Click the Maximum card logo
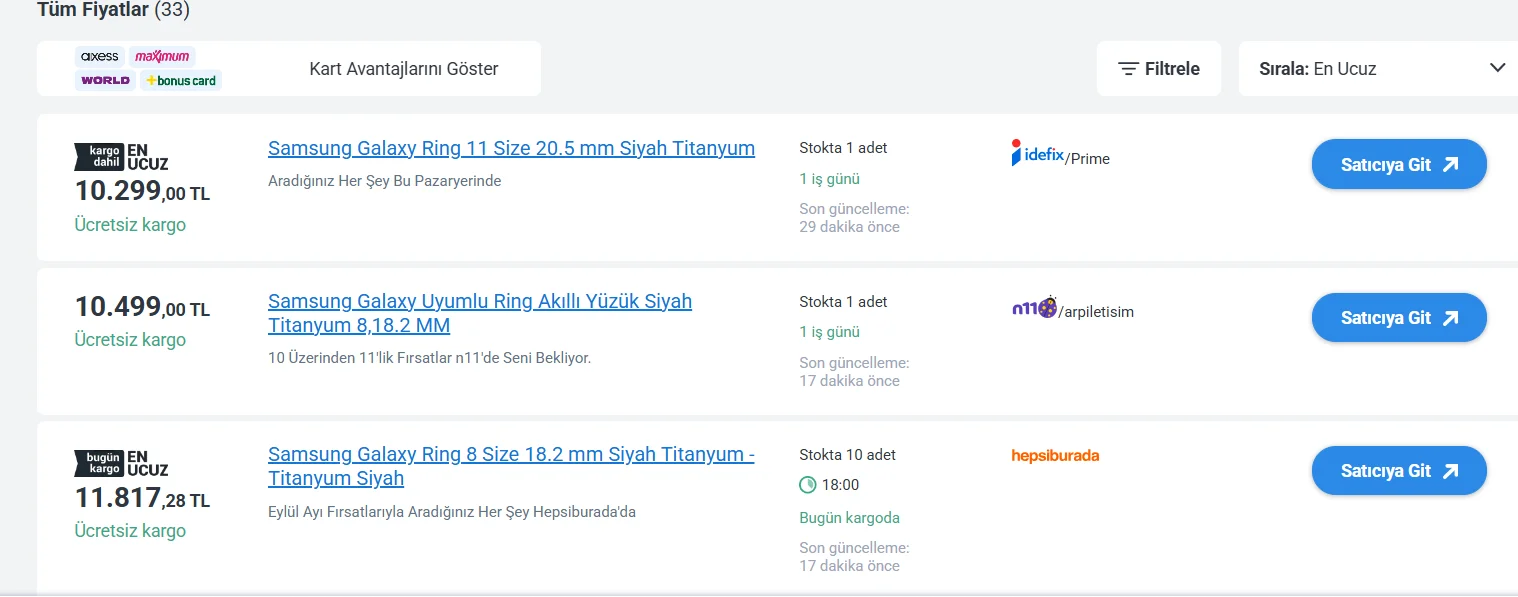The height and width of the screenshot is (597, 1518). click(x=162, y=57)
